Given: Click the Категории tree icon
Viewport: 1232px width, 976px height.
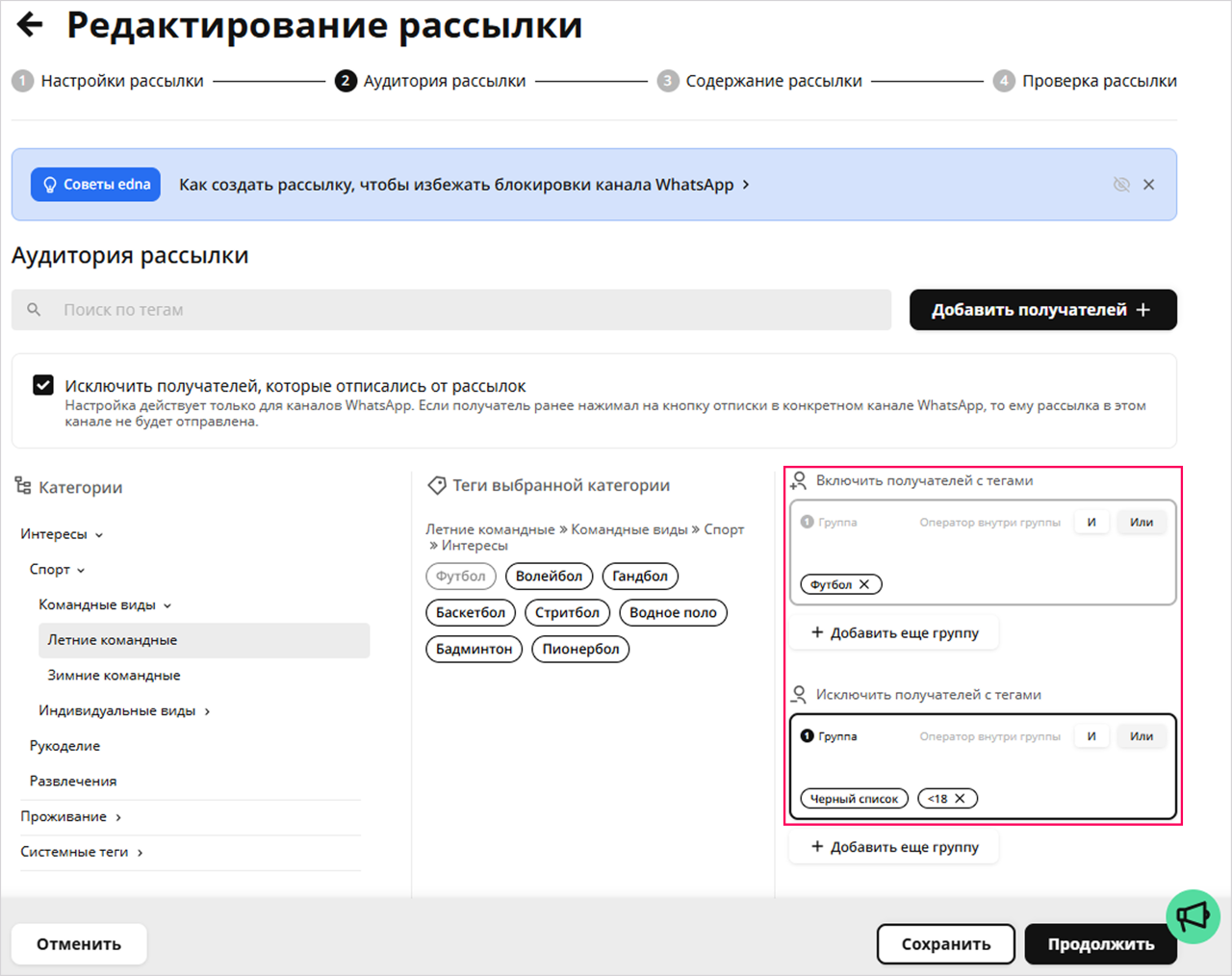Looking at the screenshot, I should [23, 486].
